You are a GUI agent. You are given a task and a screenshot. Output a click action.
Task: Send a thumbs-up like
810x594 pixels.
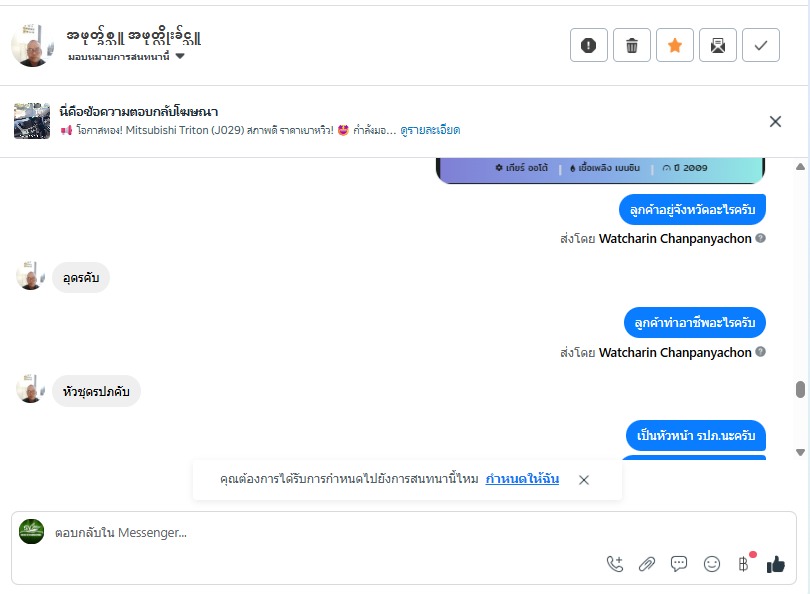[776, 564]
